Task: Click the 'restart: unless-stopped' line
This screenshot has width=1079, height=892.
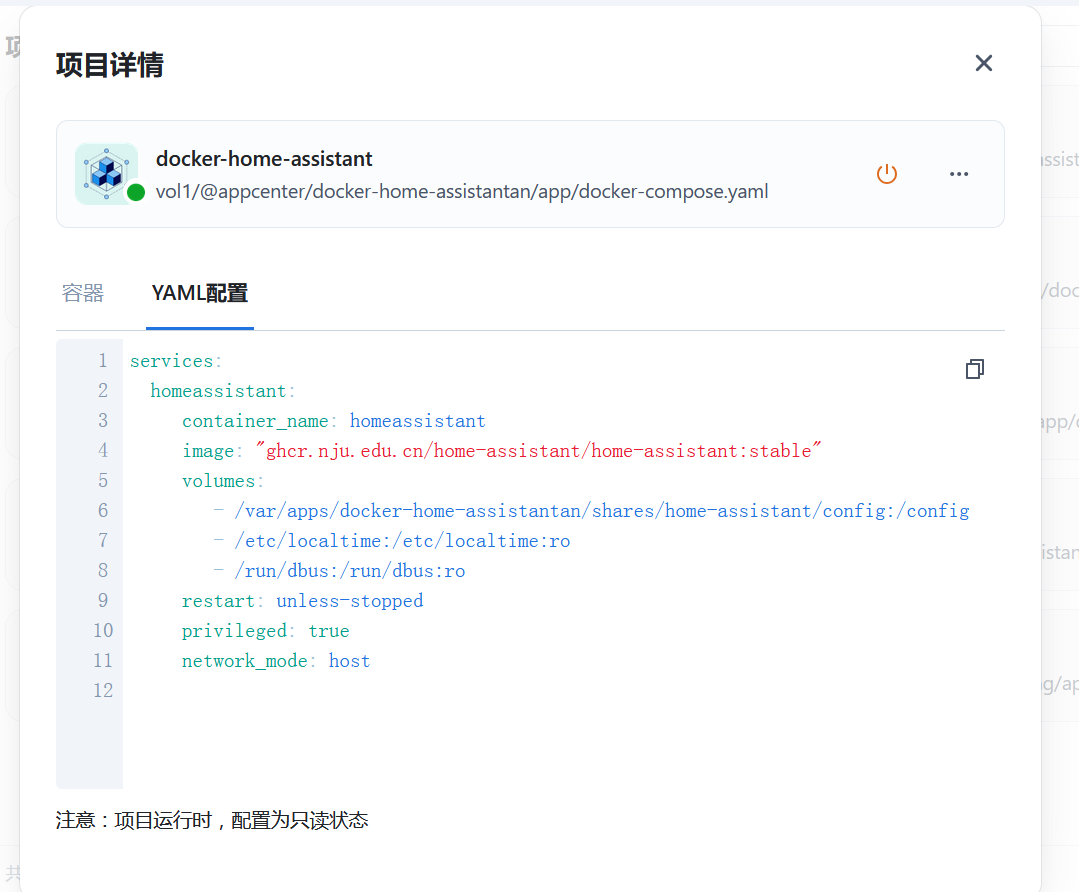Action: [303, 601]
